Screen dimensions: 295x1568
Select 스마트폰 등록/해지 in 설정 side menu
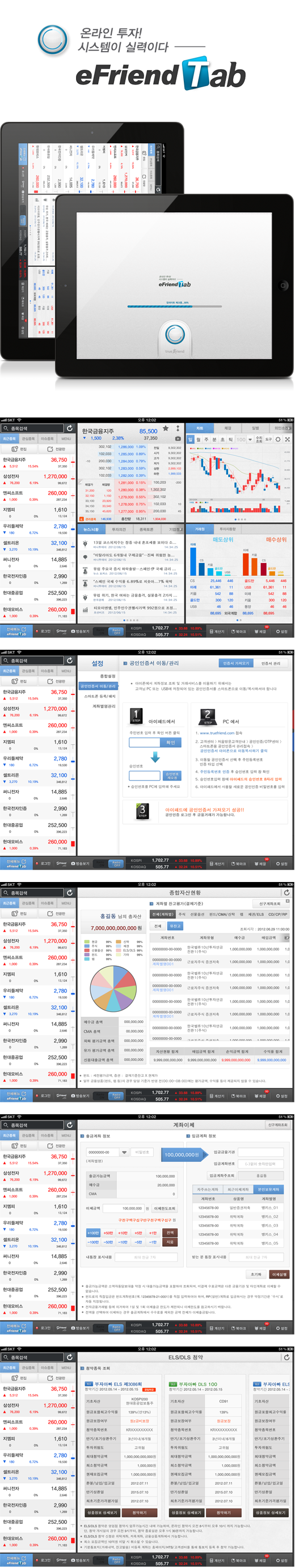coord(99,696)
